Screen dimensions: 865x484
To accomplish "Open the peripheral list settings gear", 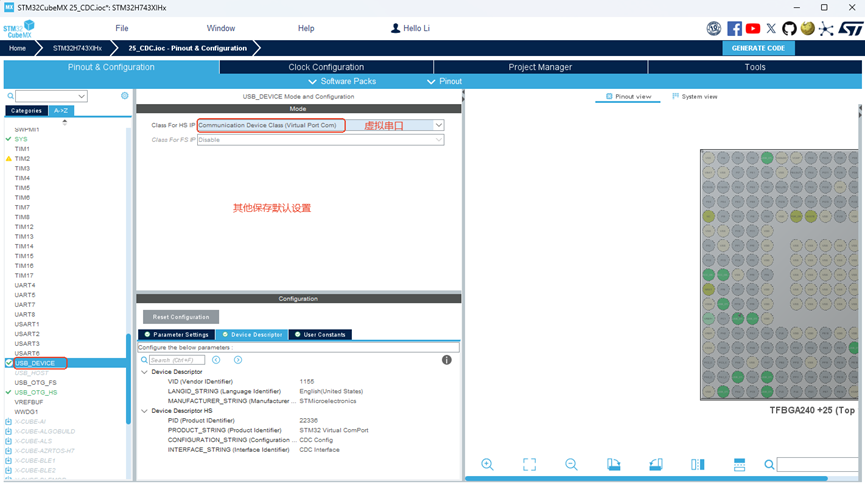I will pos(125,95).
